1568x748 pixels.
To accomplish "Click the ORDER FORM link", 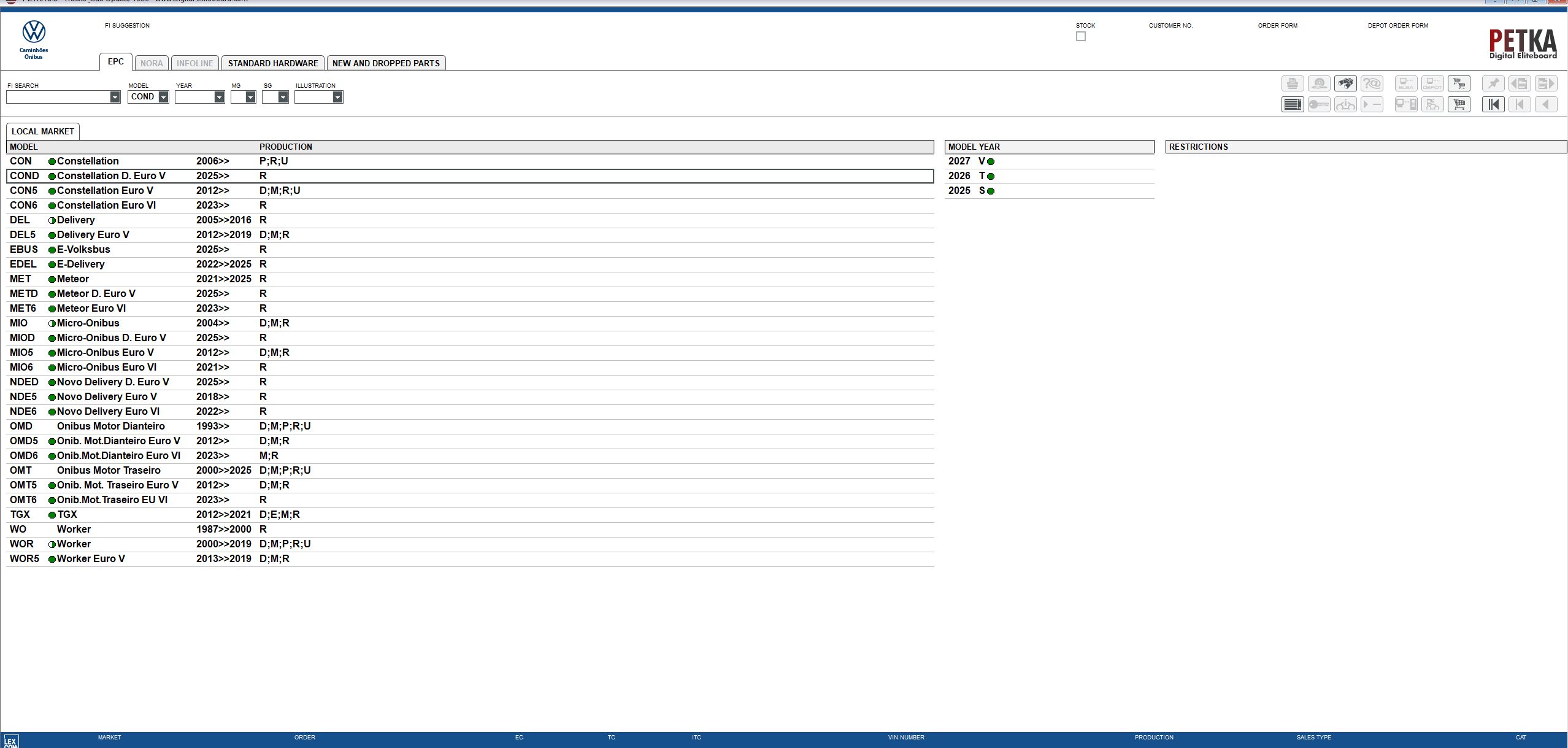I will pos(1277,25).
